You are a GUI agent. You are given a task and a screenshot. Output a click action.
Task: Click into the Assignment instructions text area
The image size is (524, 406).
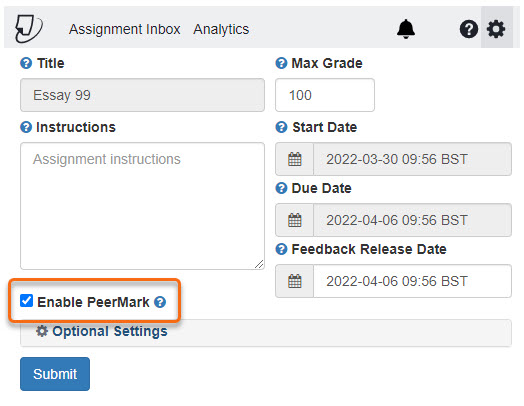pyautogui.click(x=142, y=206)
